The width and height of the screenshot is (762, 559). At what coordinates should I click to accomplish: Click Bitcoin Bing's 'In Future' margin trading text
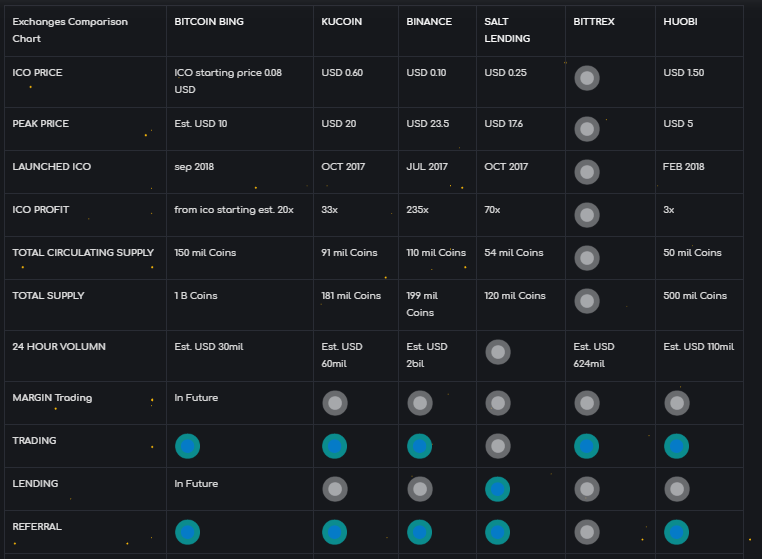196,398
